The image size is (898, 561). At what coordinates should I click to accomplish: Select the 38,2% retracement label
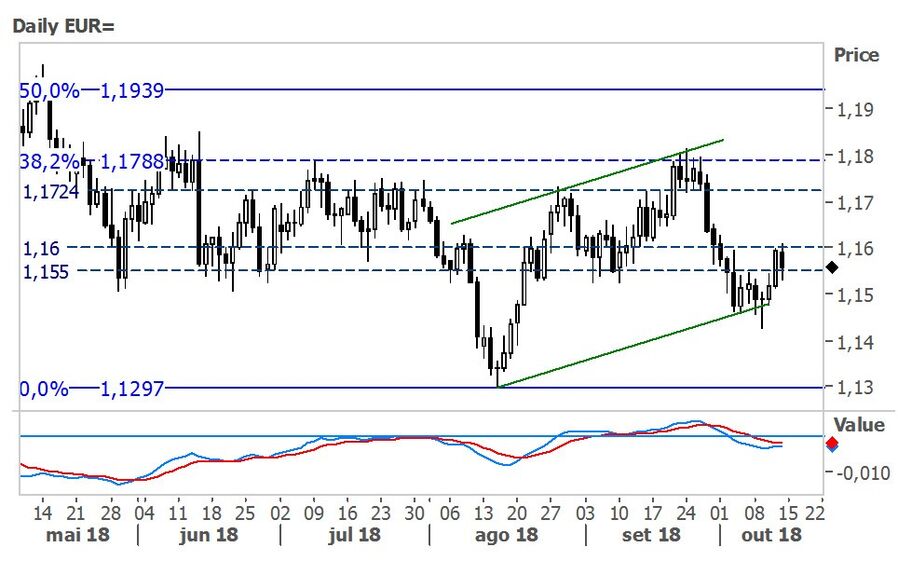50,161
